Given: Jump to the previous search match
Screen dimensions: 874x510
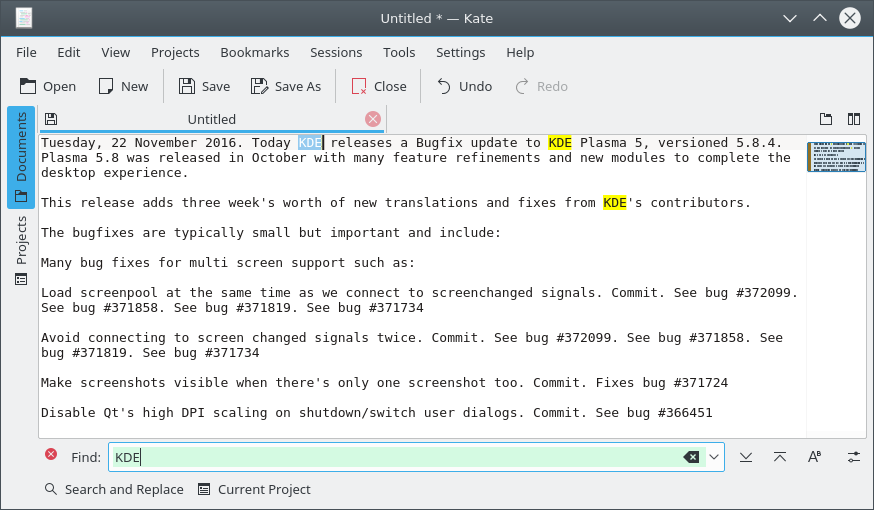Looking at the screenshot, I should coord(780,457).
